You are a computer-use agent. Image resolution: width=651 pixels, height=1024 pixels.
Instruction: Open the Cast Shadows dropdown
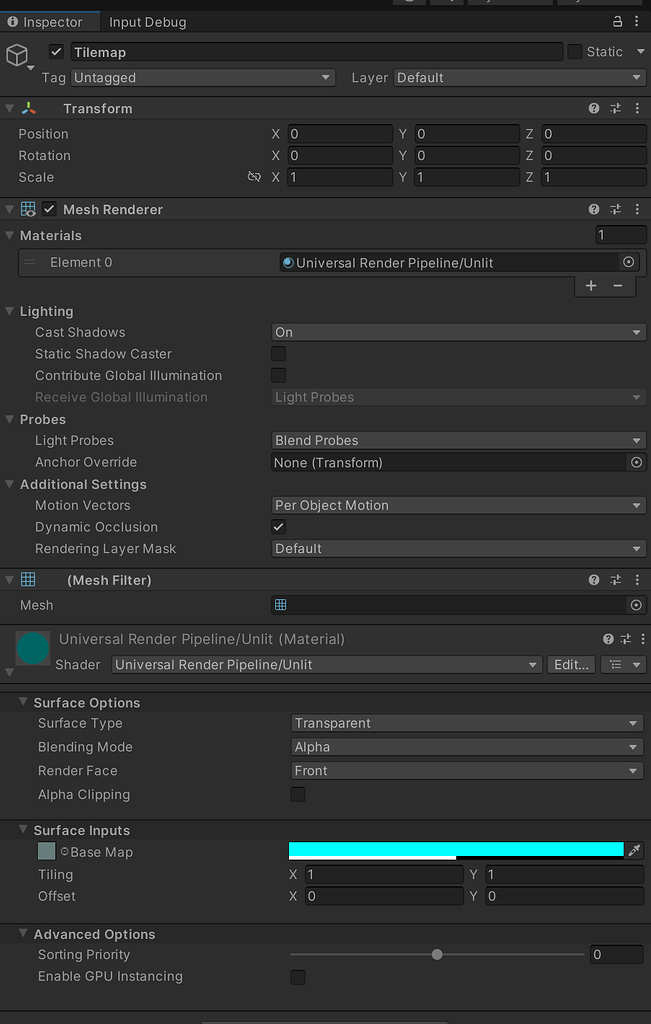point(459,332)
